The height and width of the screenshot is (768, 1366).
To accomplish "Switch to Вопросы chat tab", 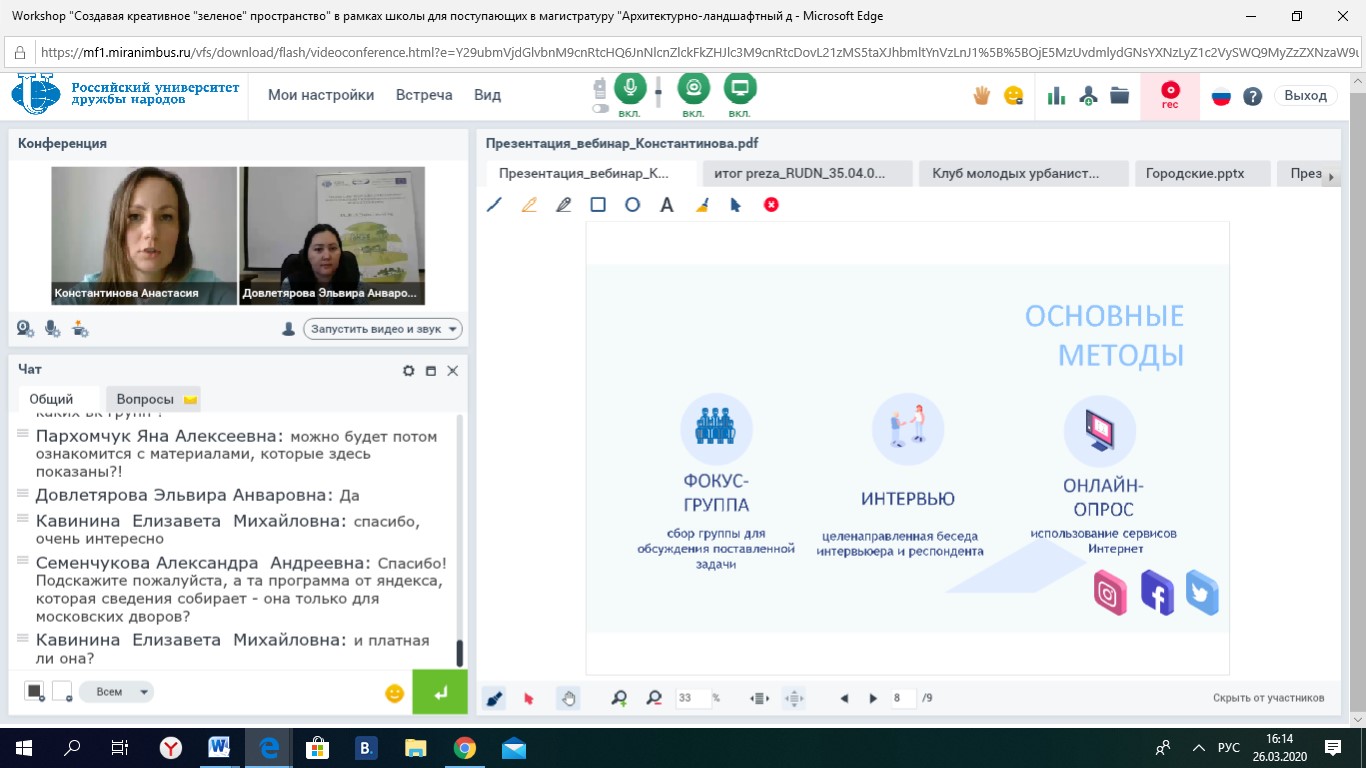I will pos(154,399).
